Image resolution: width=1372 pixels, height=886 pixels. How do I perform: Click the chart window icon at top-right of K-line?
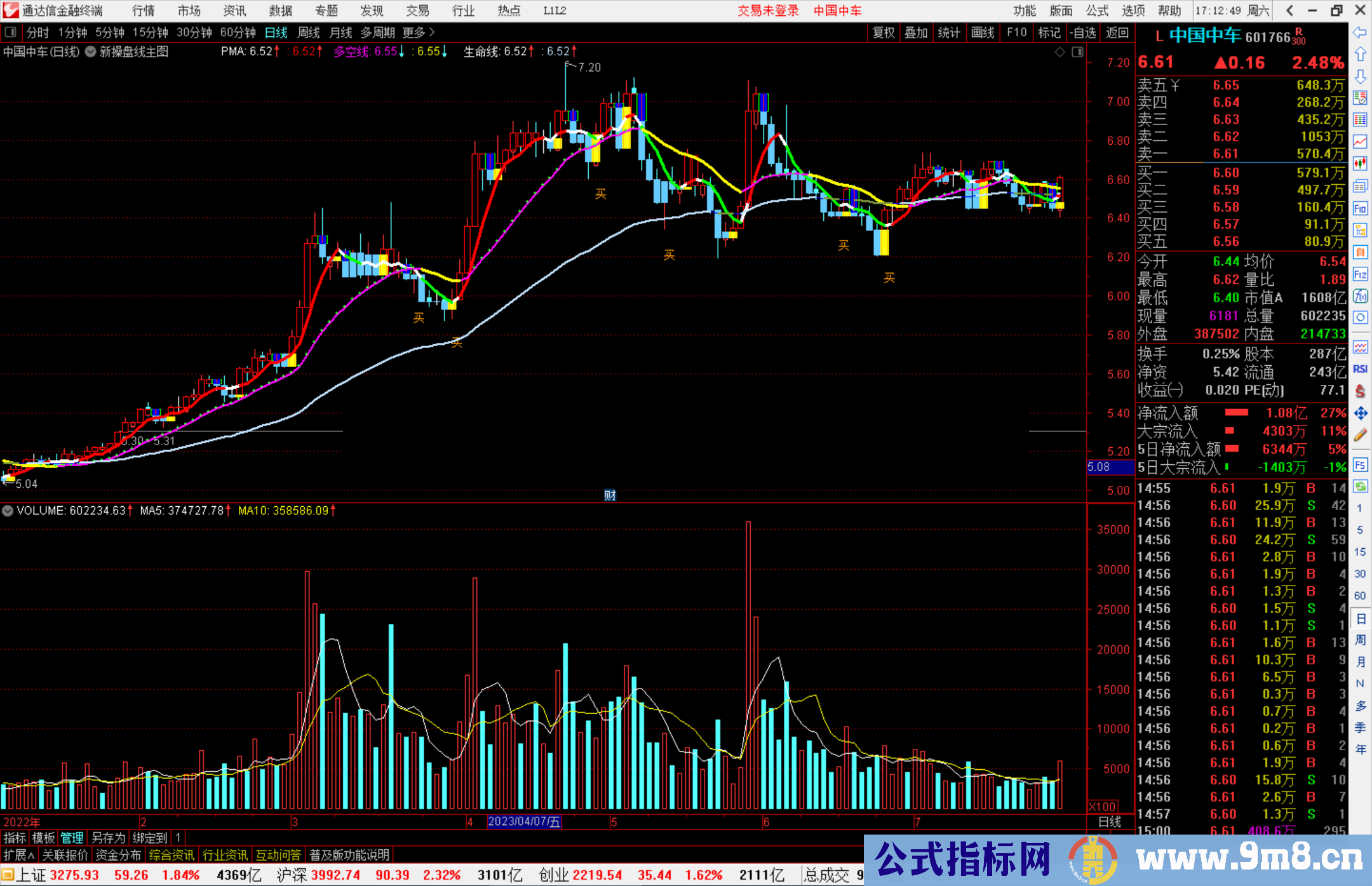point(1077,52)
